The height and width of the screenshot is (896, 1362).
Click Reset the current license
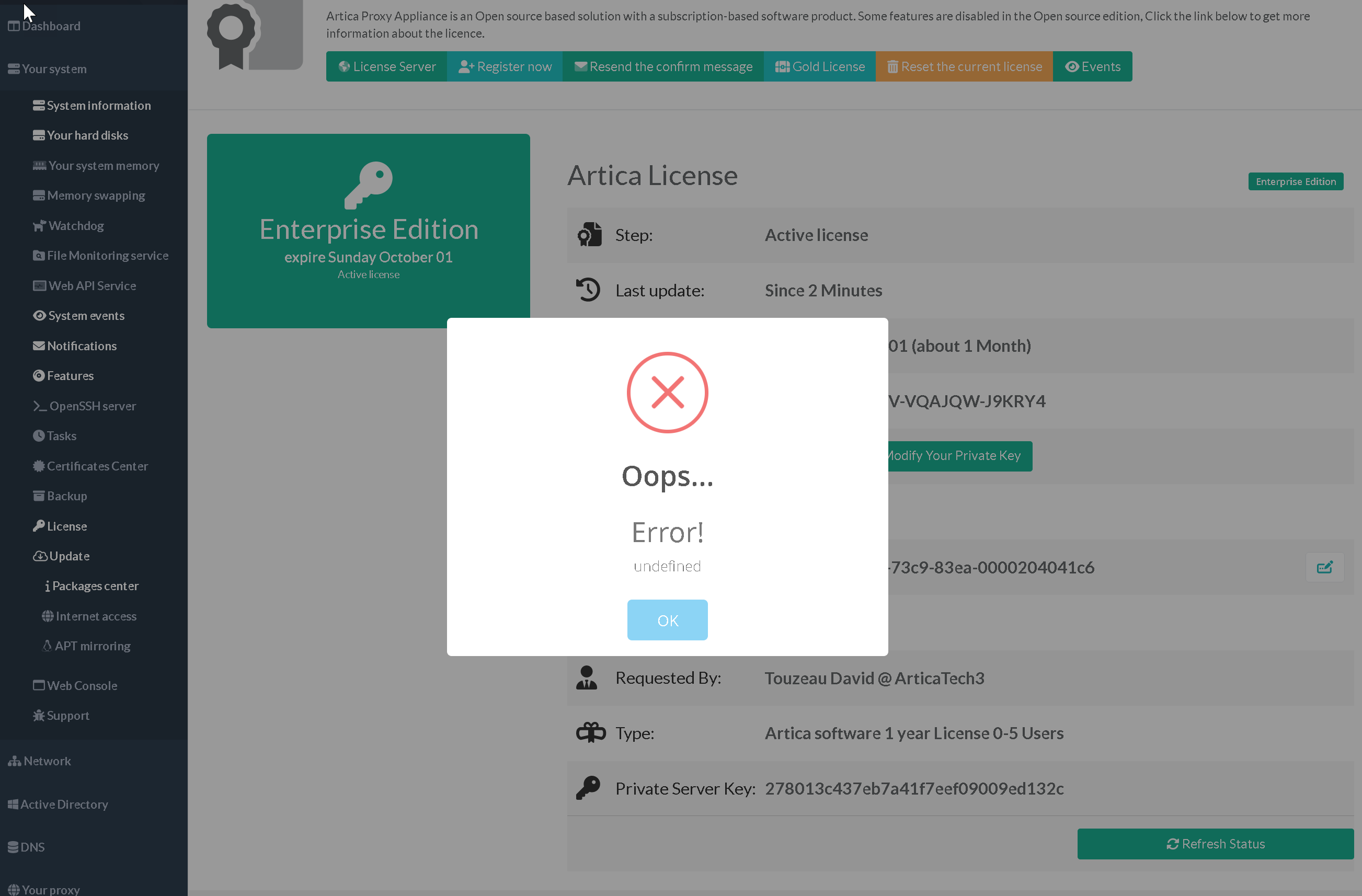click(964, 66)
